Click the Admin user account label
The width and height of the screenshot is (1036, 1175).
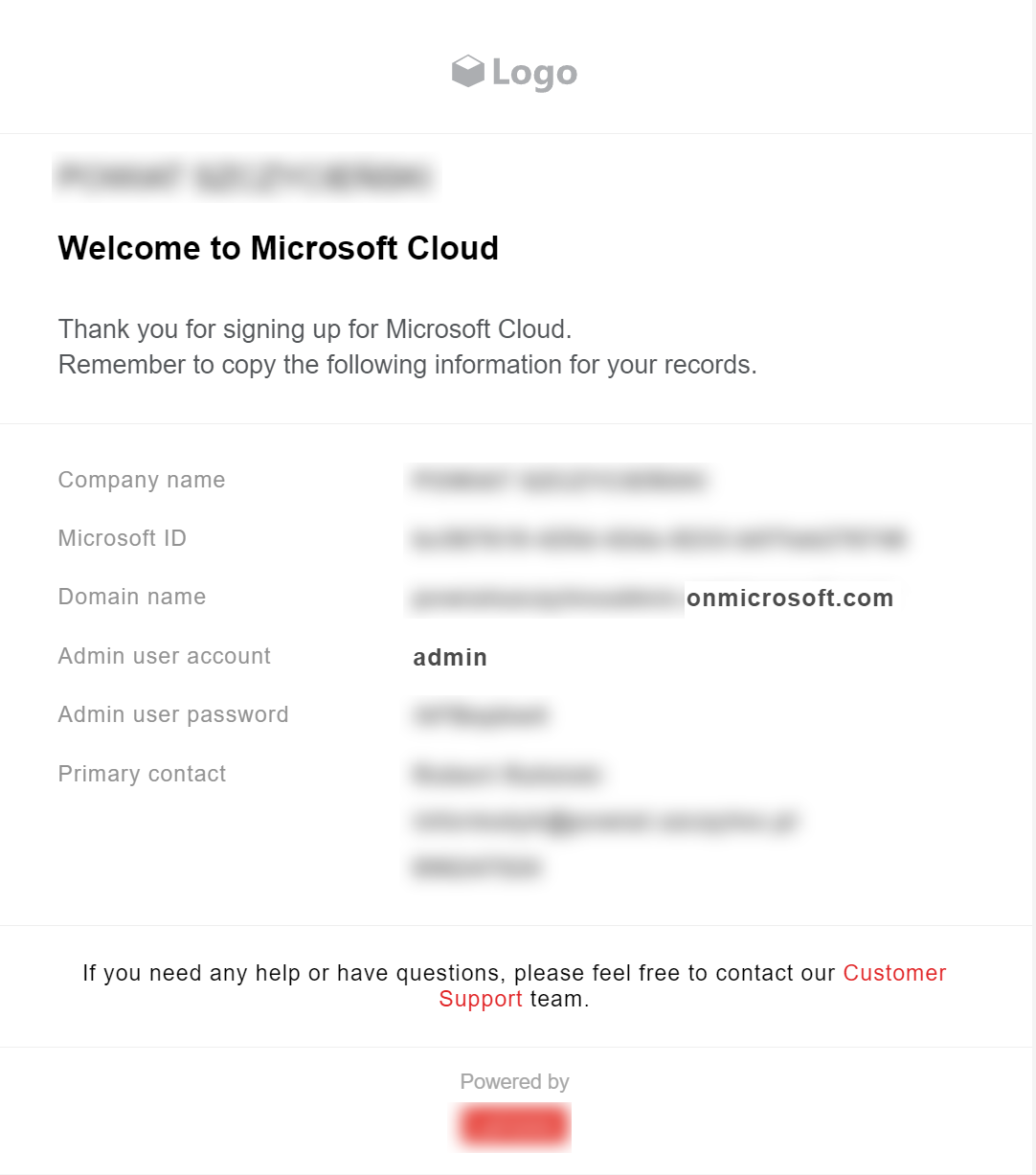tap(165, 656)
